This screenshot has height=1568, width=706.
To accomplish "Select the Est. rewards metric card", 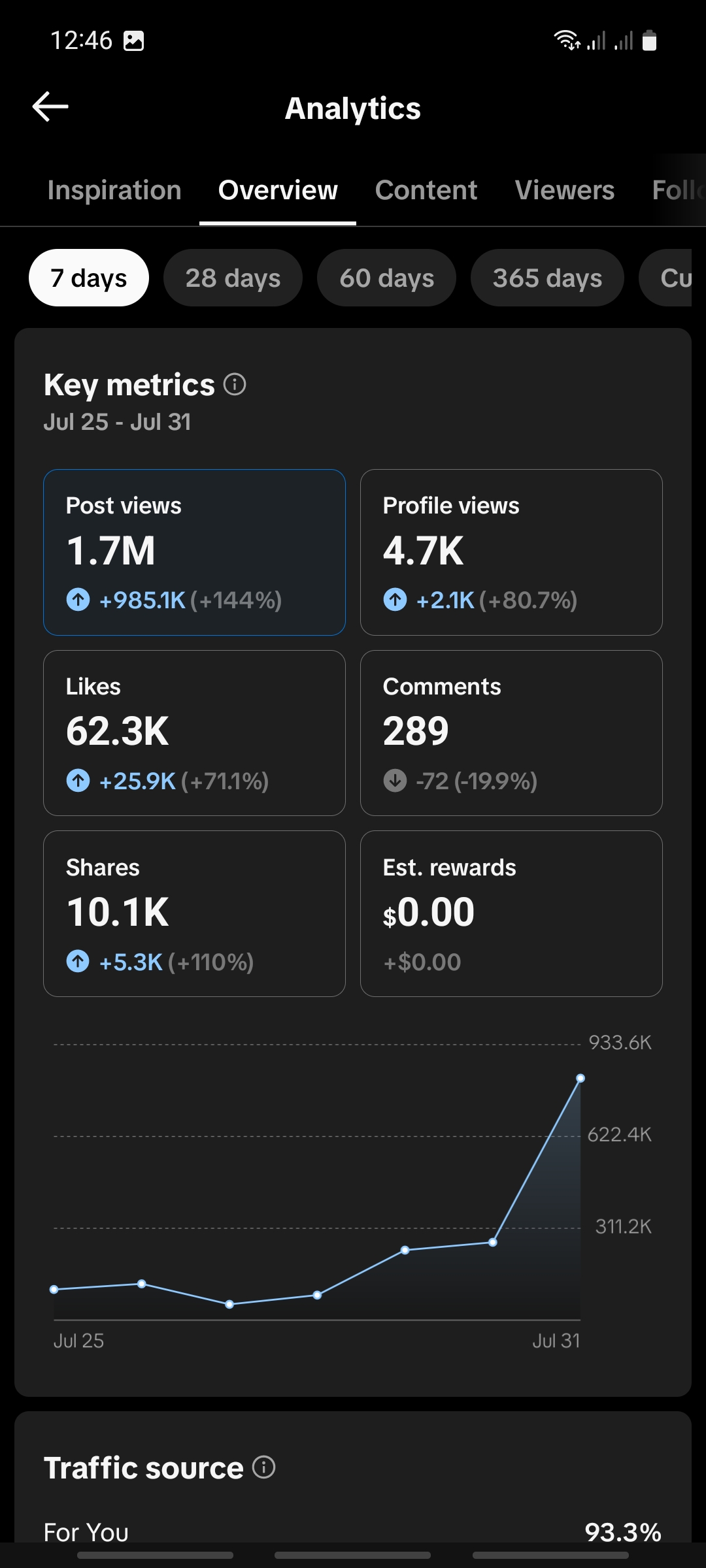I will tap(511, 913).
